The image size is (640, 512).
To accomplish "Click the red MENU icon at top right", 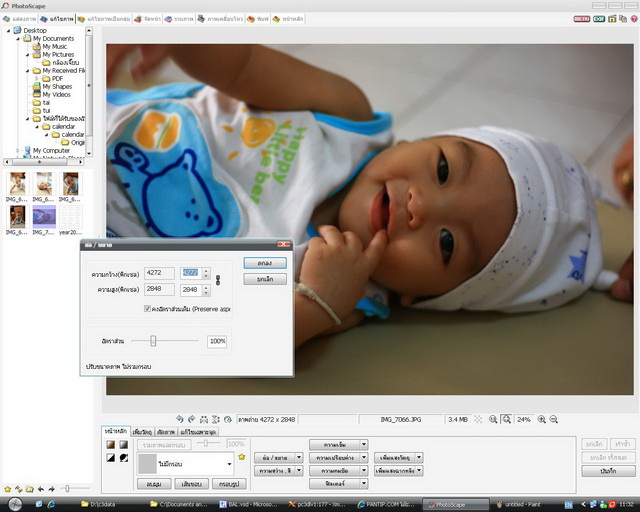I will (582, 19).
